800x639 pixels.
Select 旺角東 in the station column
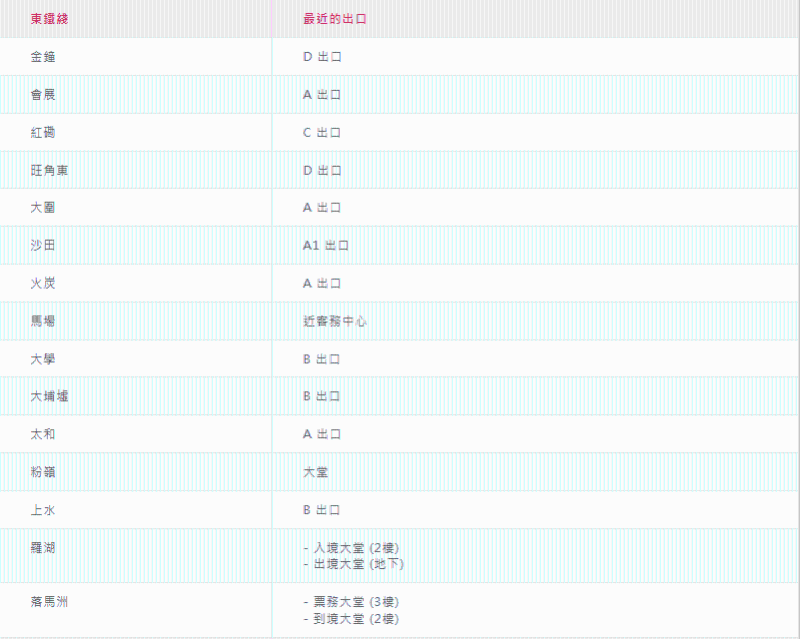[49, 171]
